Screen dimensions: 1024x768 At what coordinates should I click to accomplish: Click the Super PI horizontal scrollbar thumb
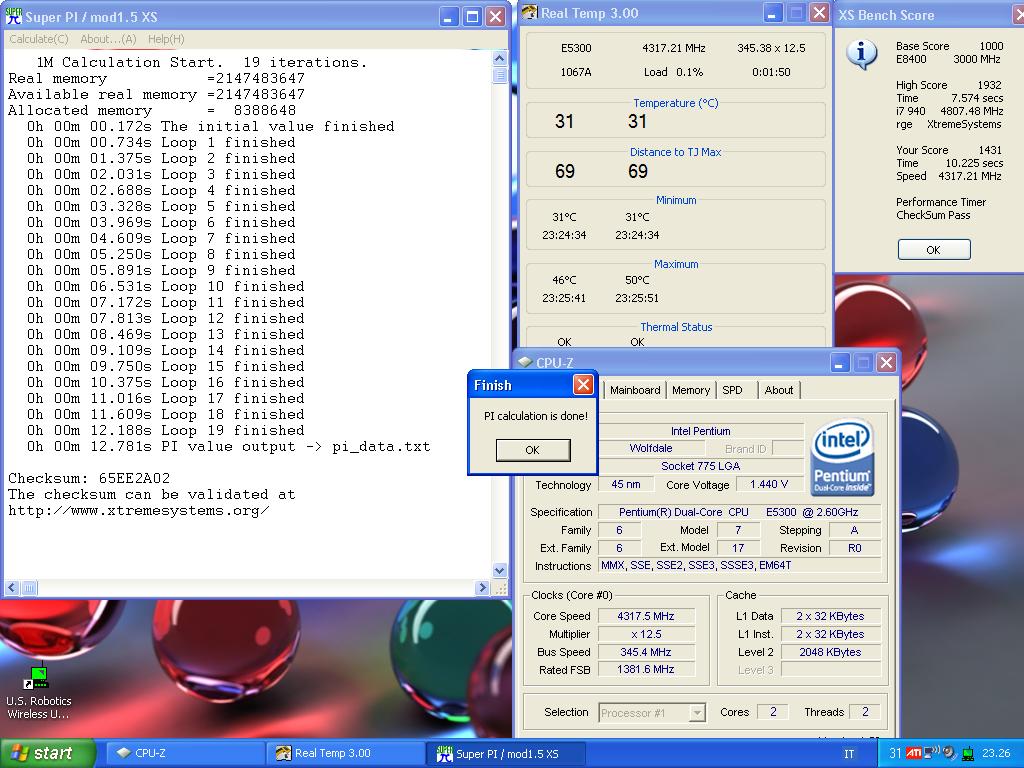pyautogui.click(x=29, y=588)
